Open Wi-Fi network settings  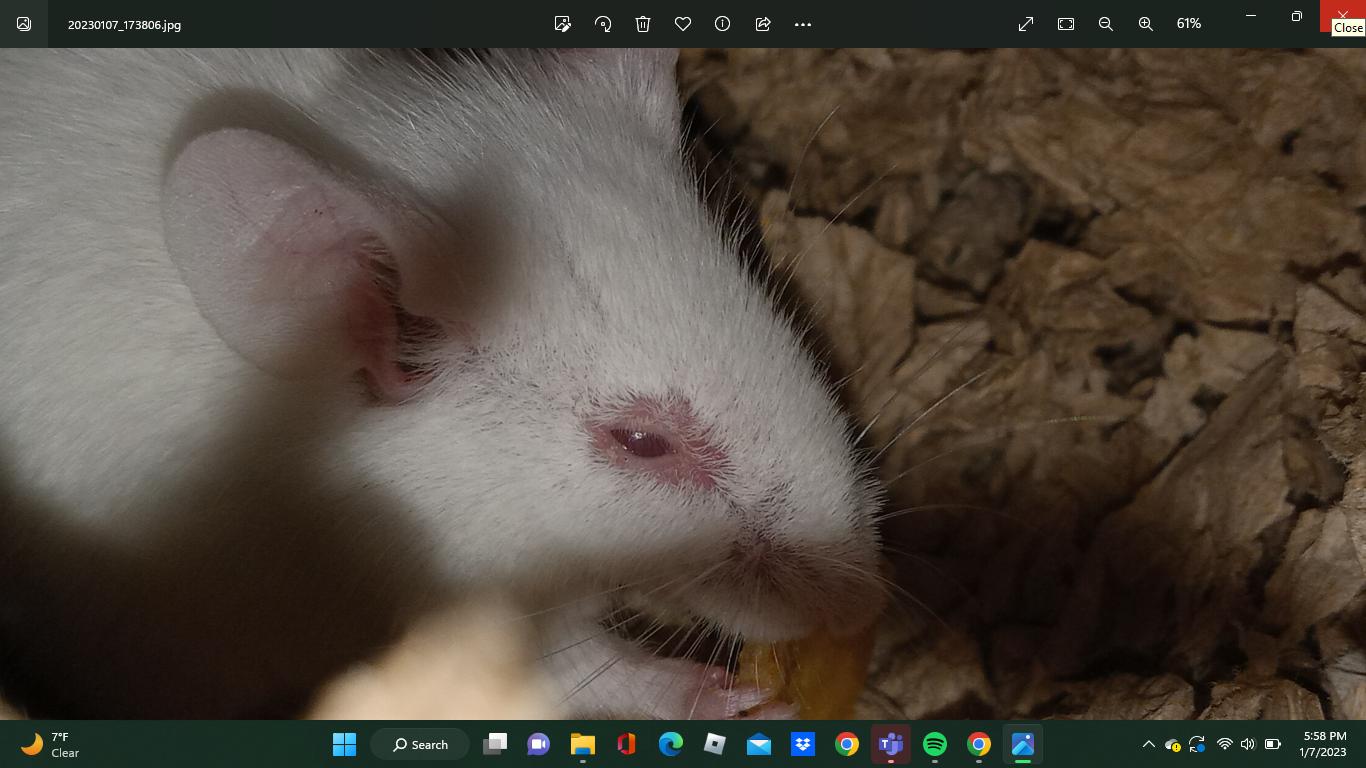tap(1224, 744)
